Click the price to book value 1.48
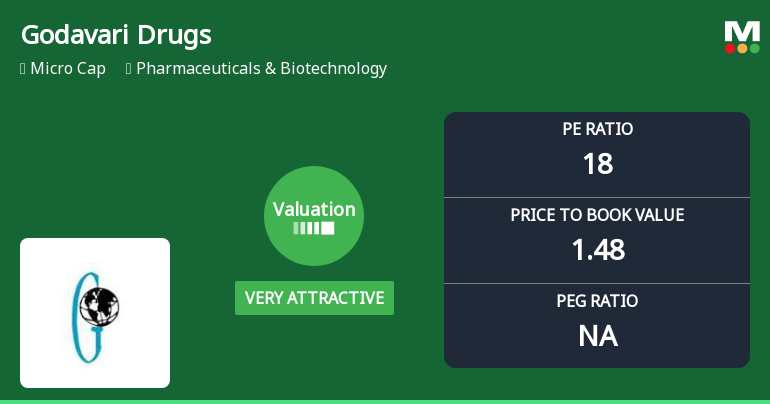This screenshot has height=404, width=770. [x=597, y=250]
